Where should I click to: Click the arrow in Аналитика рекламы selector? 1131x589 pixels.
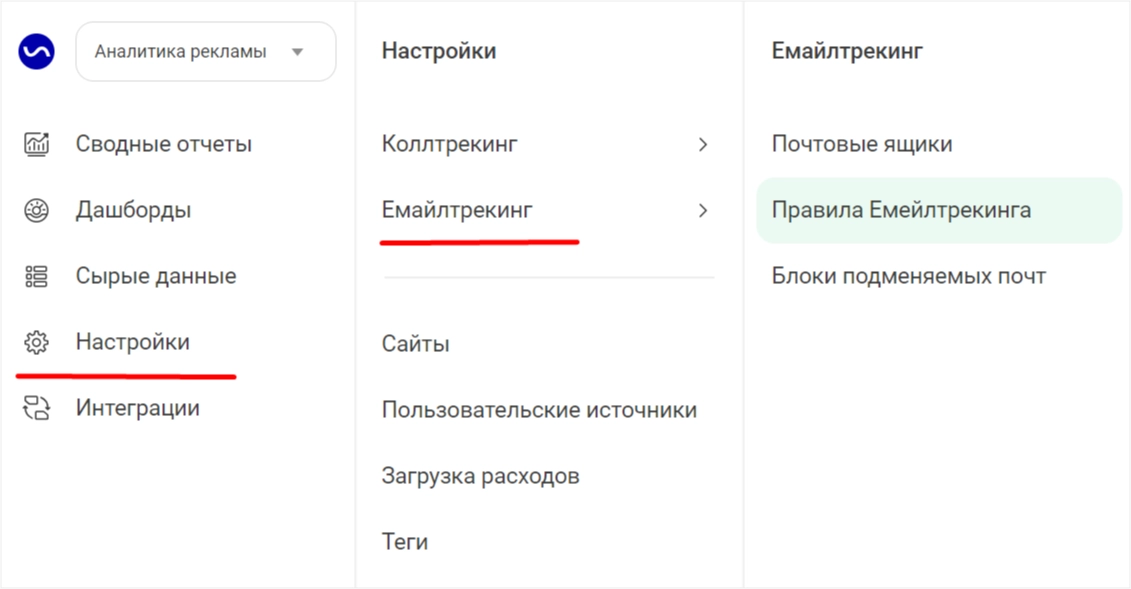[x=297, y=52]
